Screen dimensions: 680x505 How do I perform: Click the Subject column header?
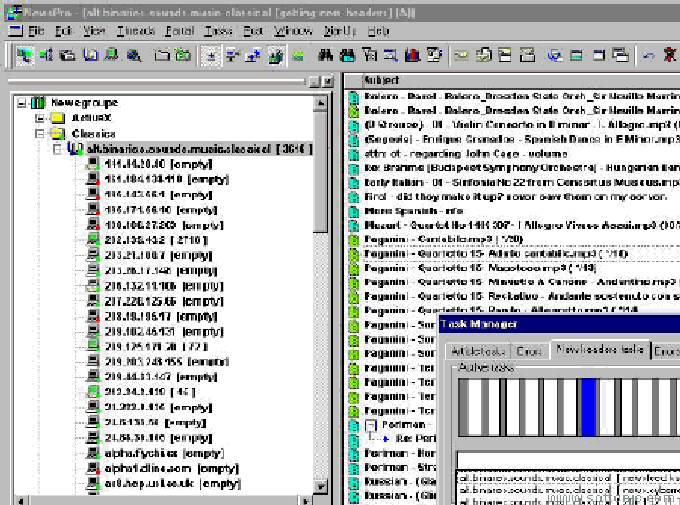[520, 80]
